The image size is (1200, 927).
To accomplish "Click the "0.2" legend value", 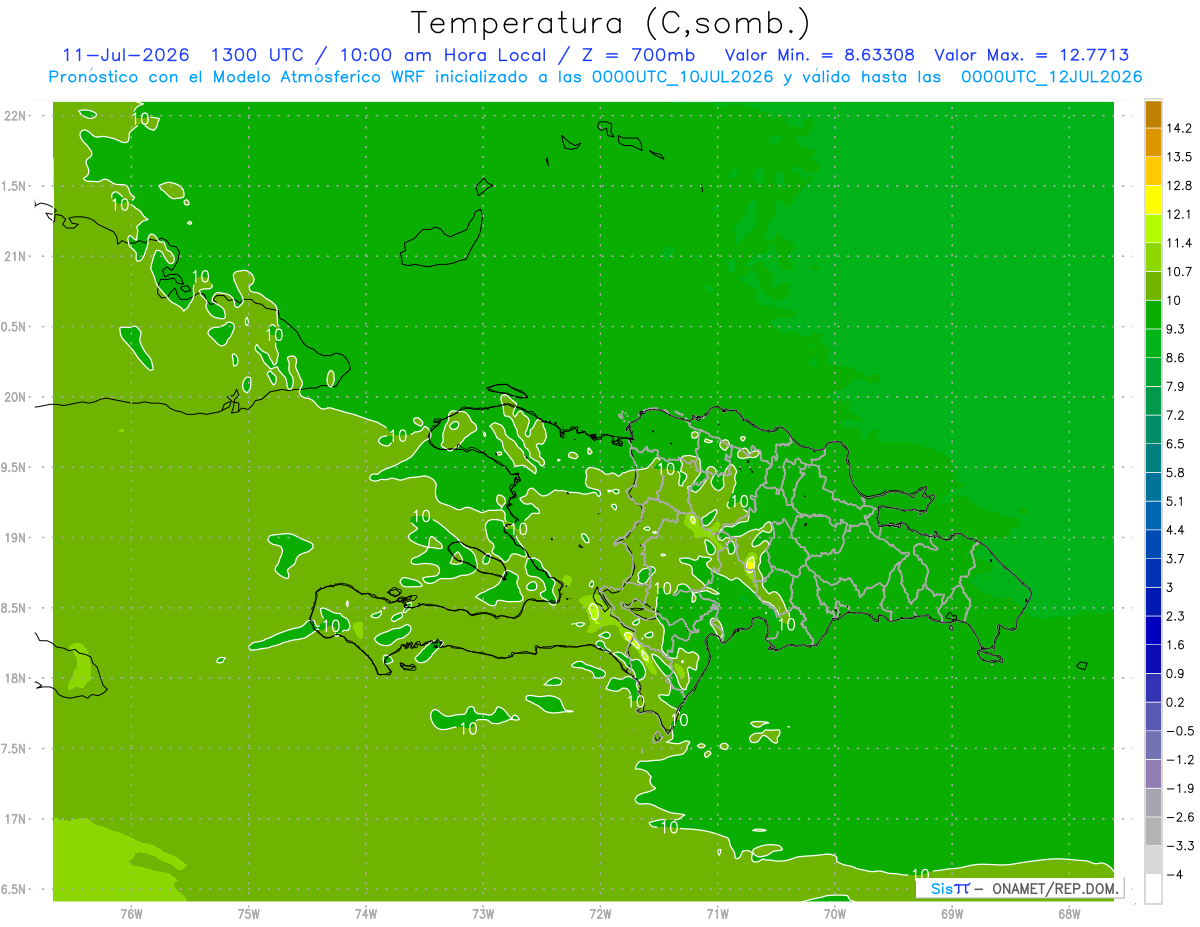I will point(1175,702).
